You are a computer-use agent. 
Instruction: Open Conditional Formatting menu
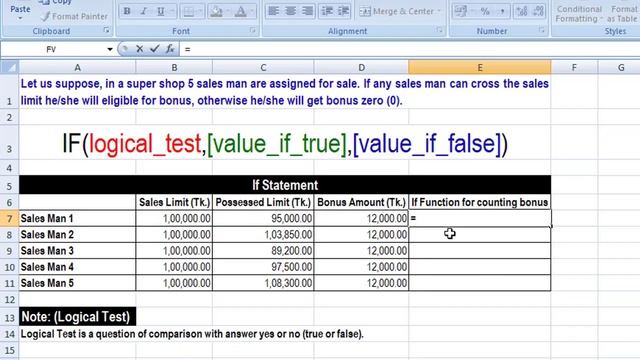click(579, 13)
